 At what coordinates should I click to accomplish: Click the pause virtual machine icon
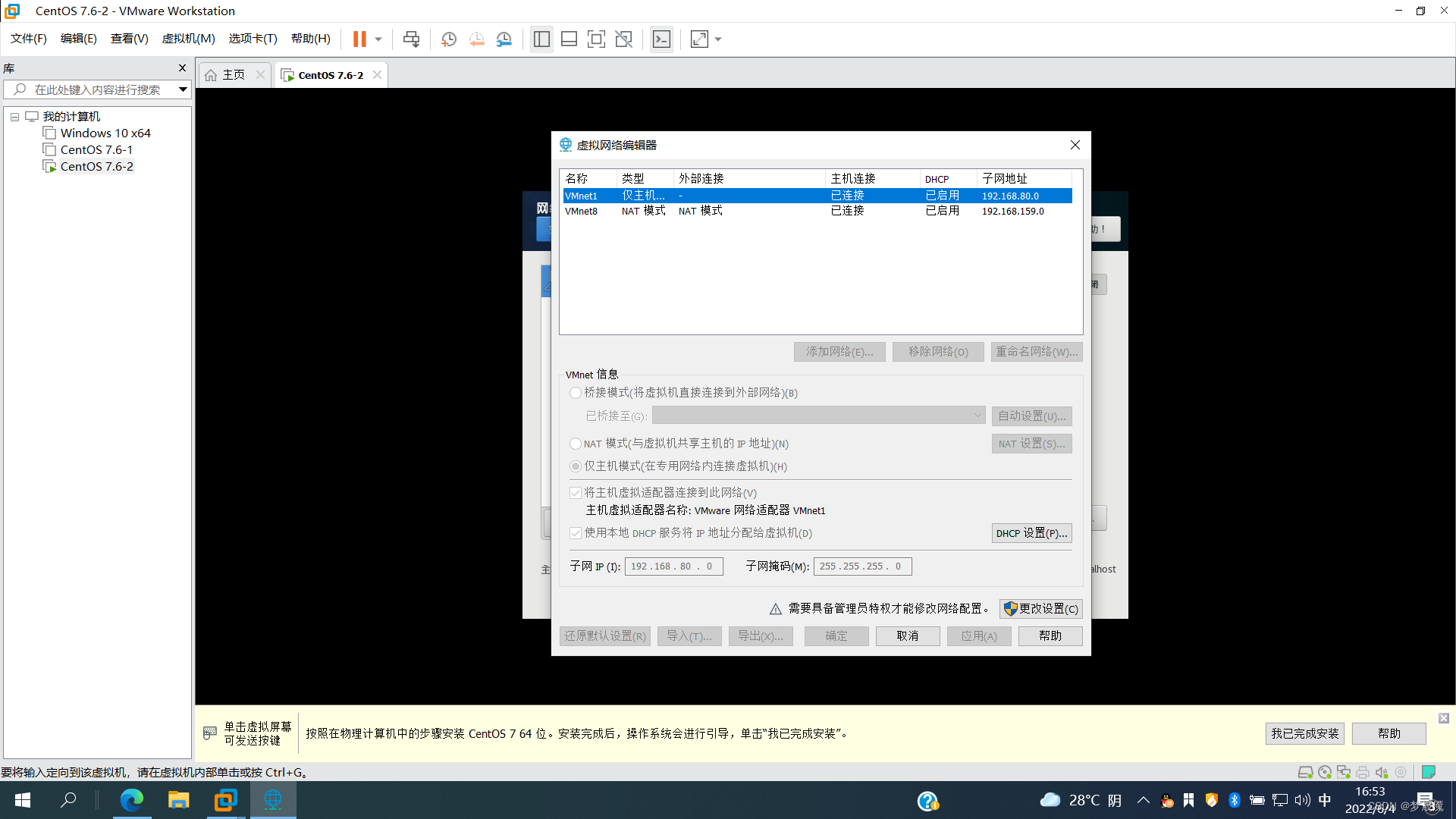[x=359, y=39]
